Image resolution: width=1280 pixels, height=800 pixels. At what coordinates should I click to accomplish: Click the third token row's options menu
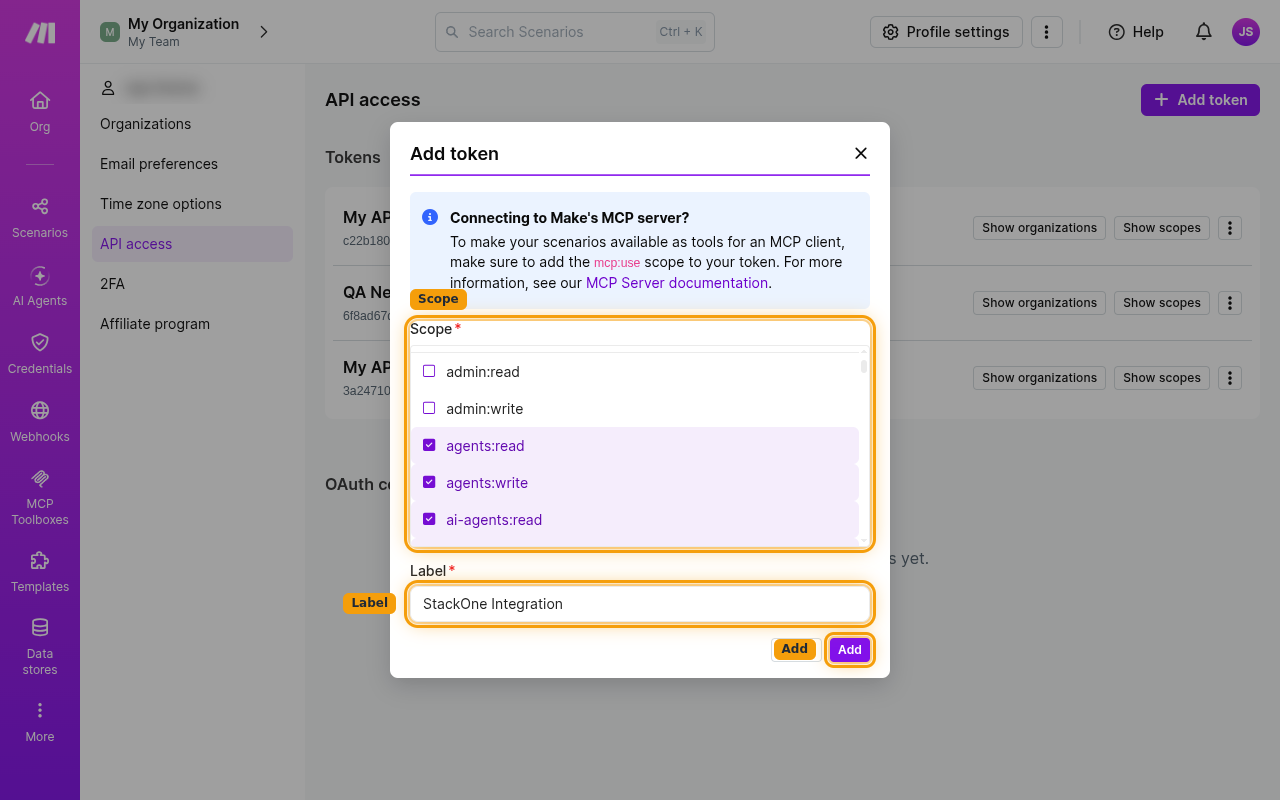pos(1230,378)
